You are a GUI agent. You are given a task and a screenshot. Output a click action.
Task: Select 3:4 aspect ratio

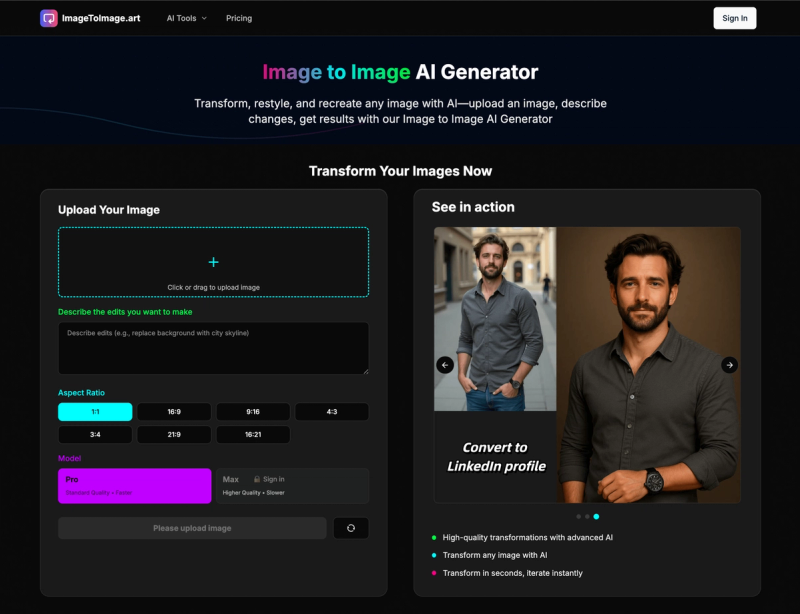pyautogui.click(x=95, y=434)
